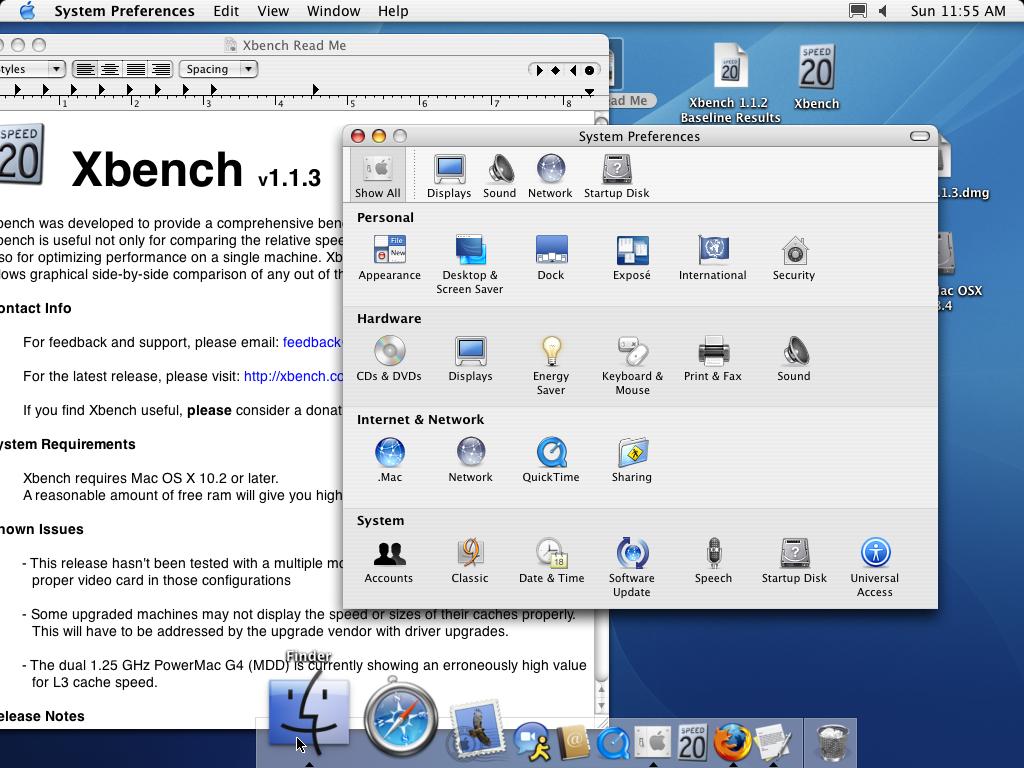Click Displays in the preferences toolbar

449,176
